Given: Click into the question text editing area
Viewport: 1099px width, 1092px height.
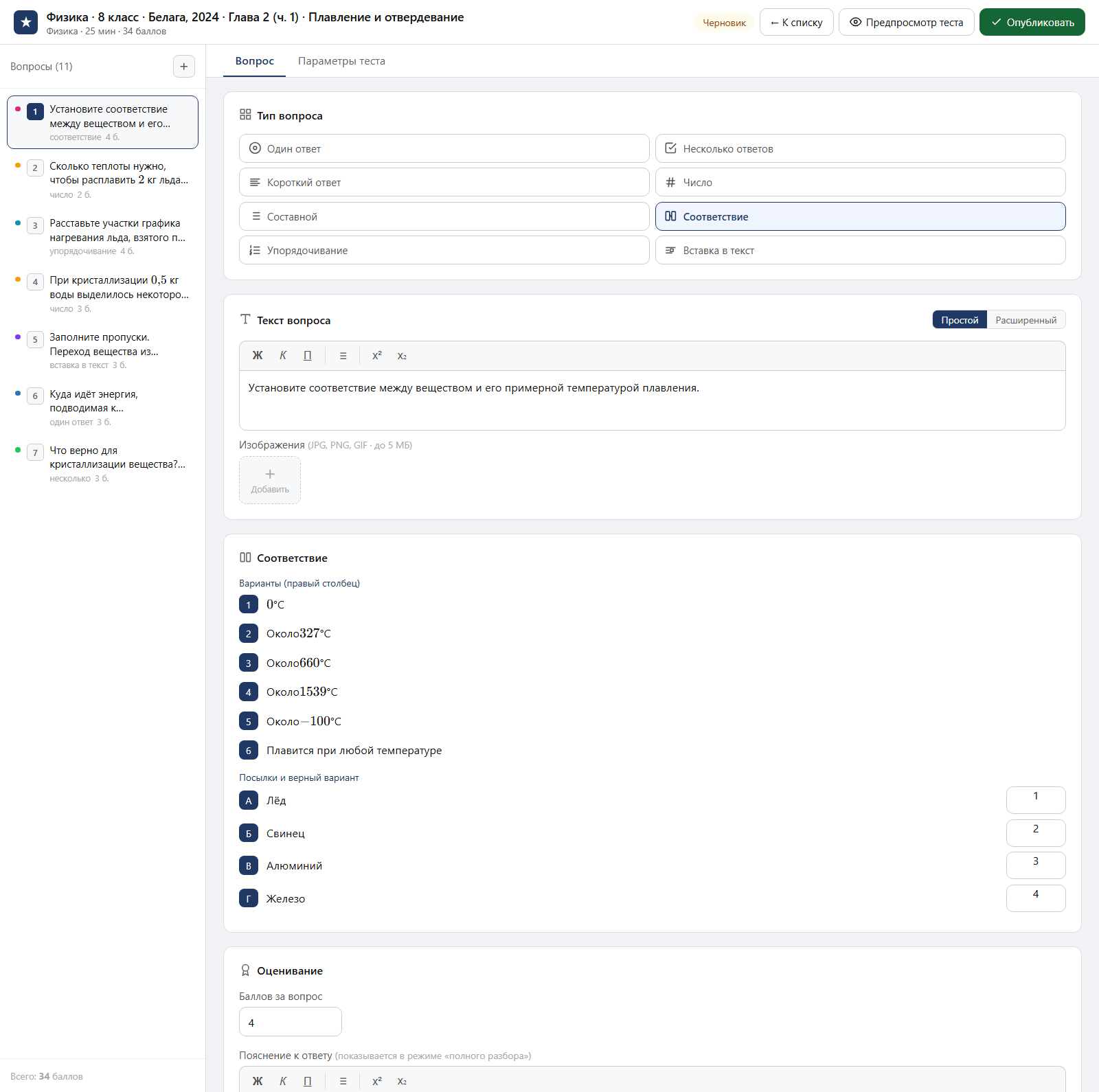Looking at the screenshot, I should coord(653,400).
